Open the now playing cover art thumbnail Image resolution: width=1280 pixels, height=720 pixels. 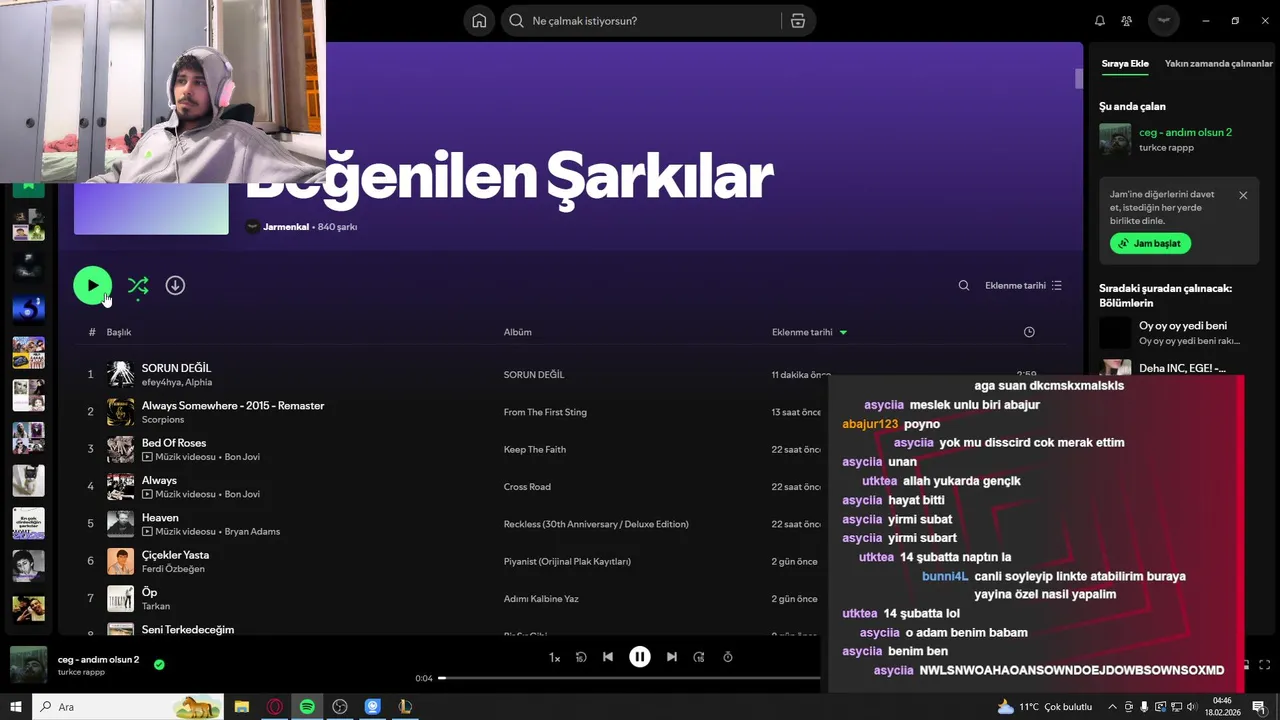28,665
